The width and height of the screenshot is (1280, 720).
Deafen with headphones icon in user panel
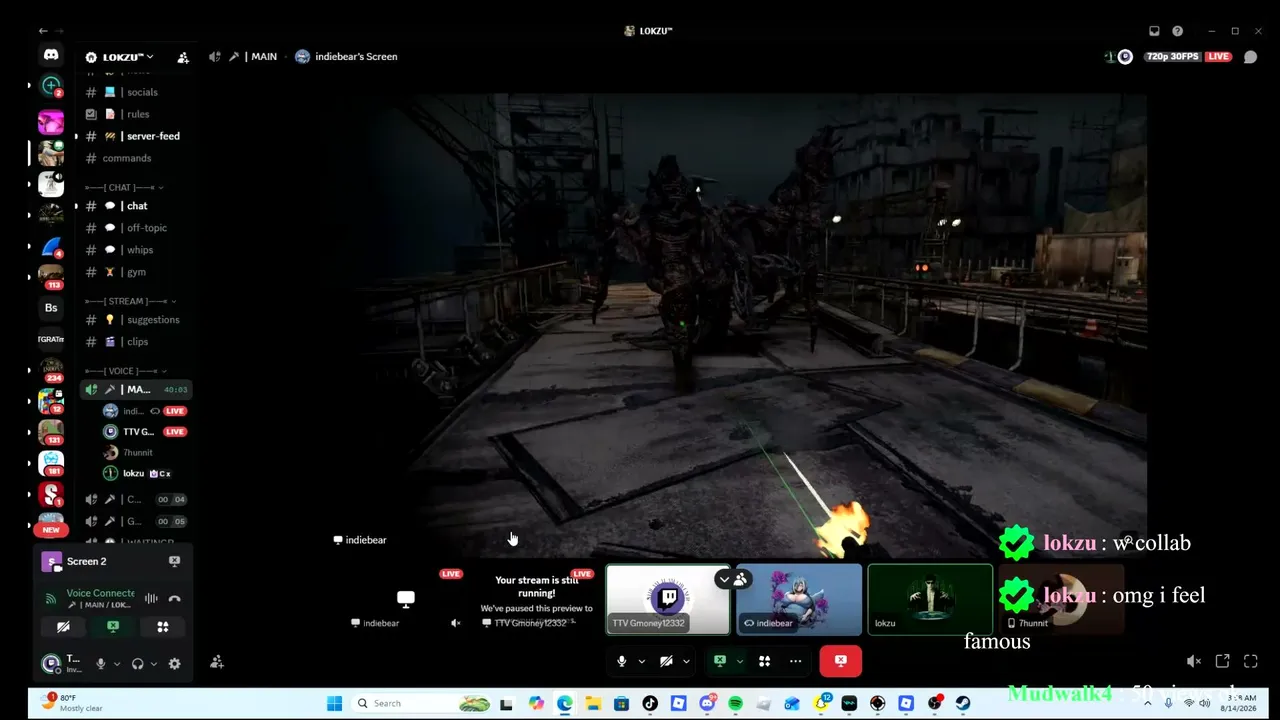(x=138, y=663)
